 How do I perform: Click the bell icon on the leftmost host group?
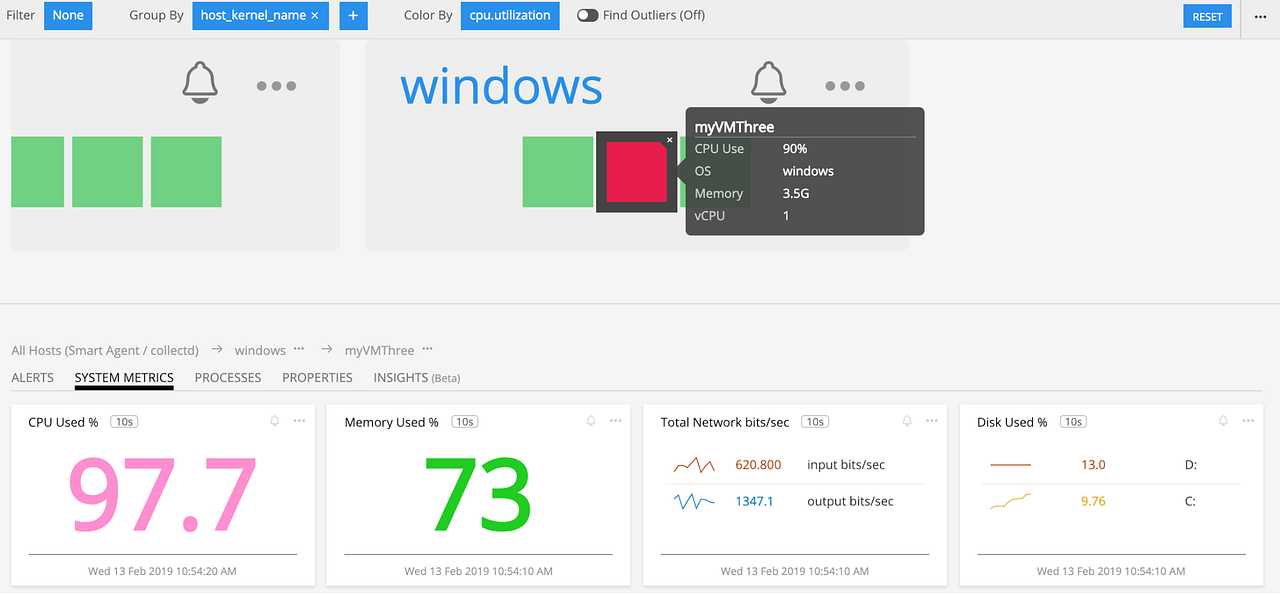click(200, 81)
